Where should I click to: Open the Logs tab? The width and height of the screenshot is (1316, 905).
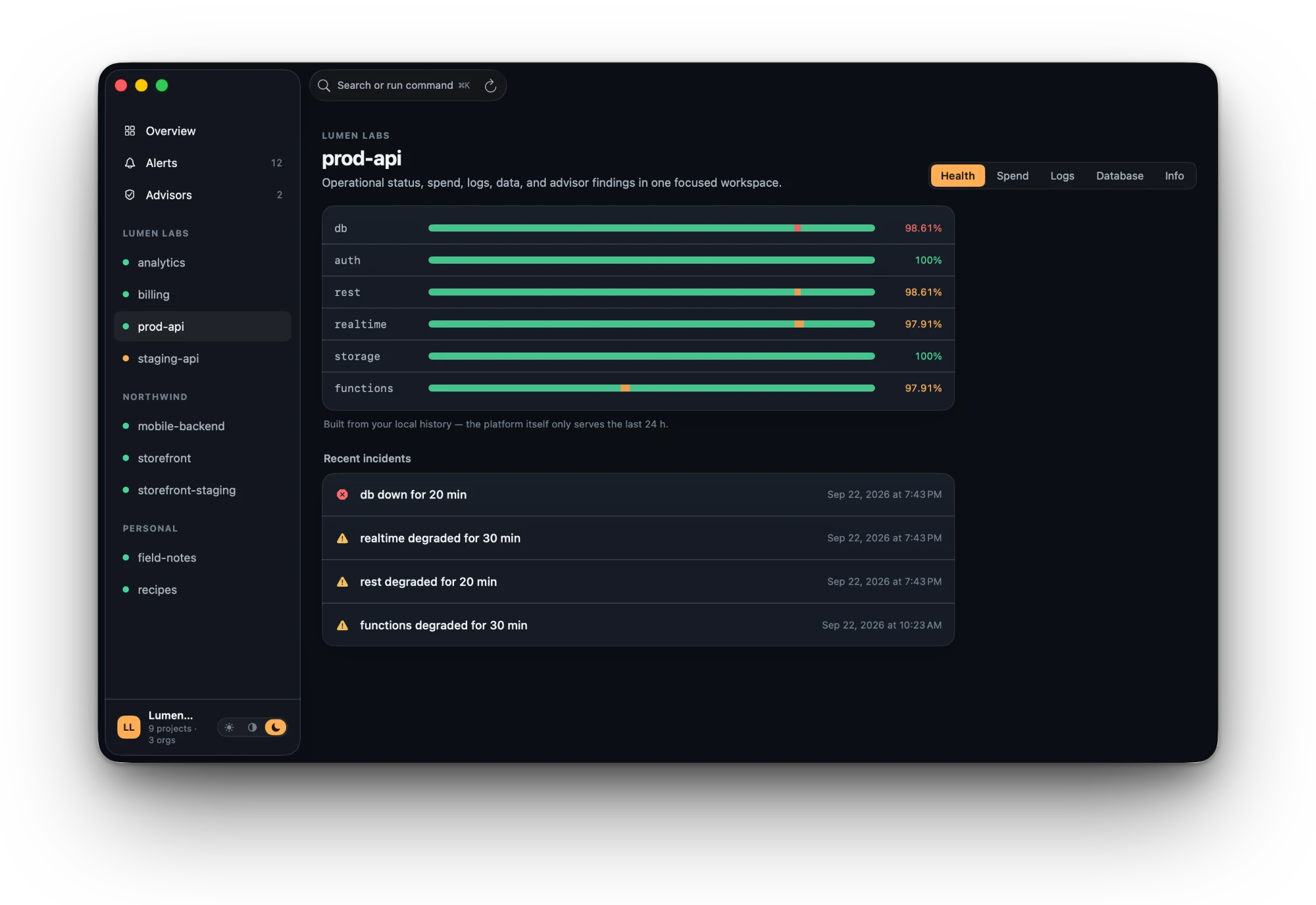1062,176
